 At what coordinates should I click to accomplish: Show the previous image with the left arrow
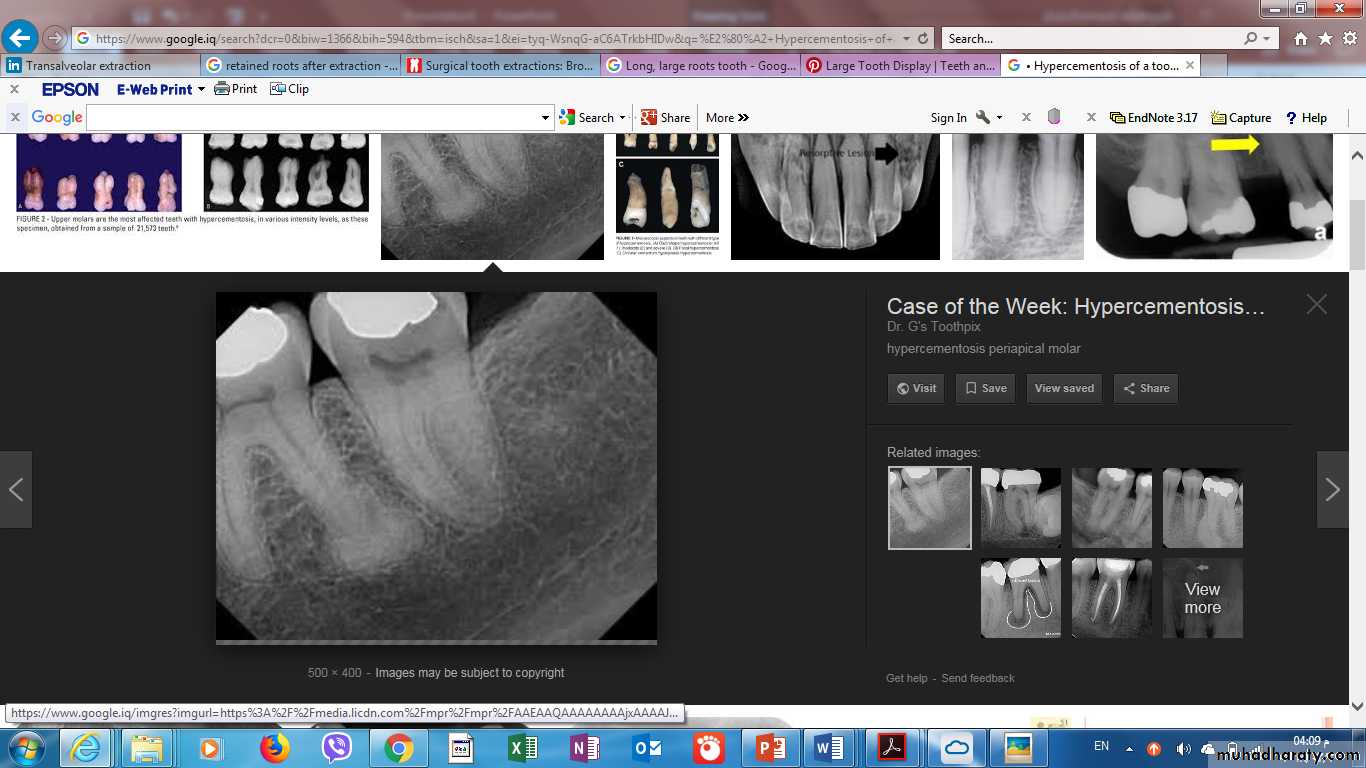click(16, 489)
